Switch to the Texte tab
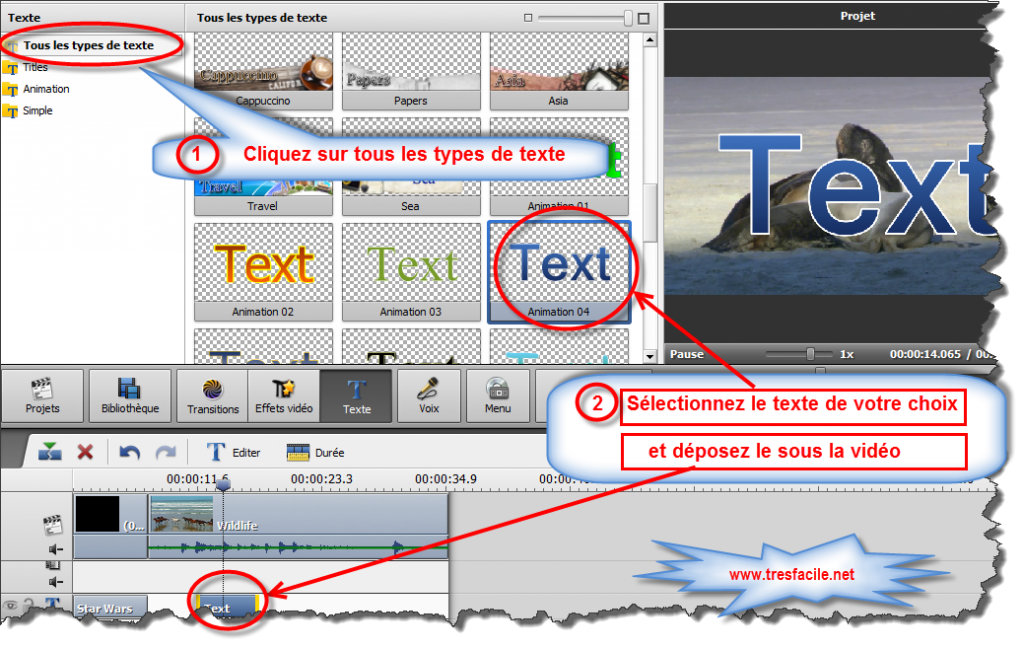The width and height of the screenshot is (1024, 648). (356, 394)
